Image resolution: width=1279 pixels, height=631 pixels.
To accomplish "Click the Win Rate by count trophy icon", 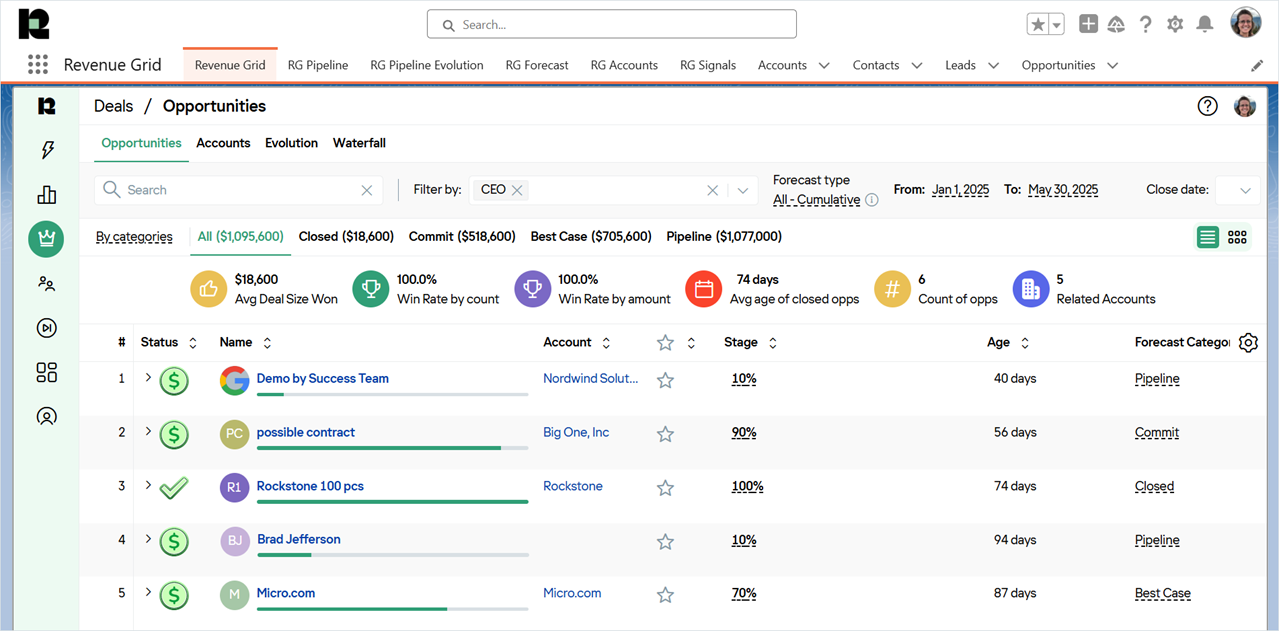I will tap(371, 289).
